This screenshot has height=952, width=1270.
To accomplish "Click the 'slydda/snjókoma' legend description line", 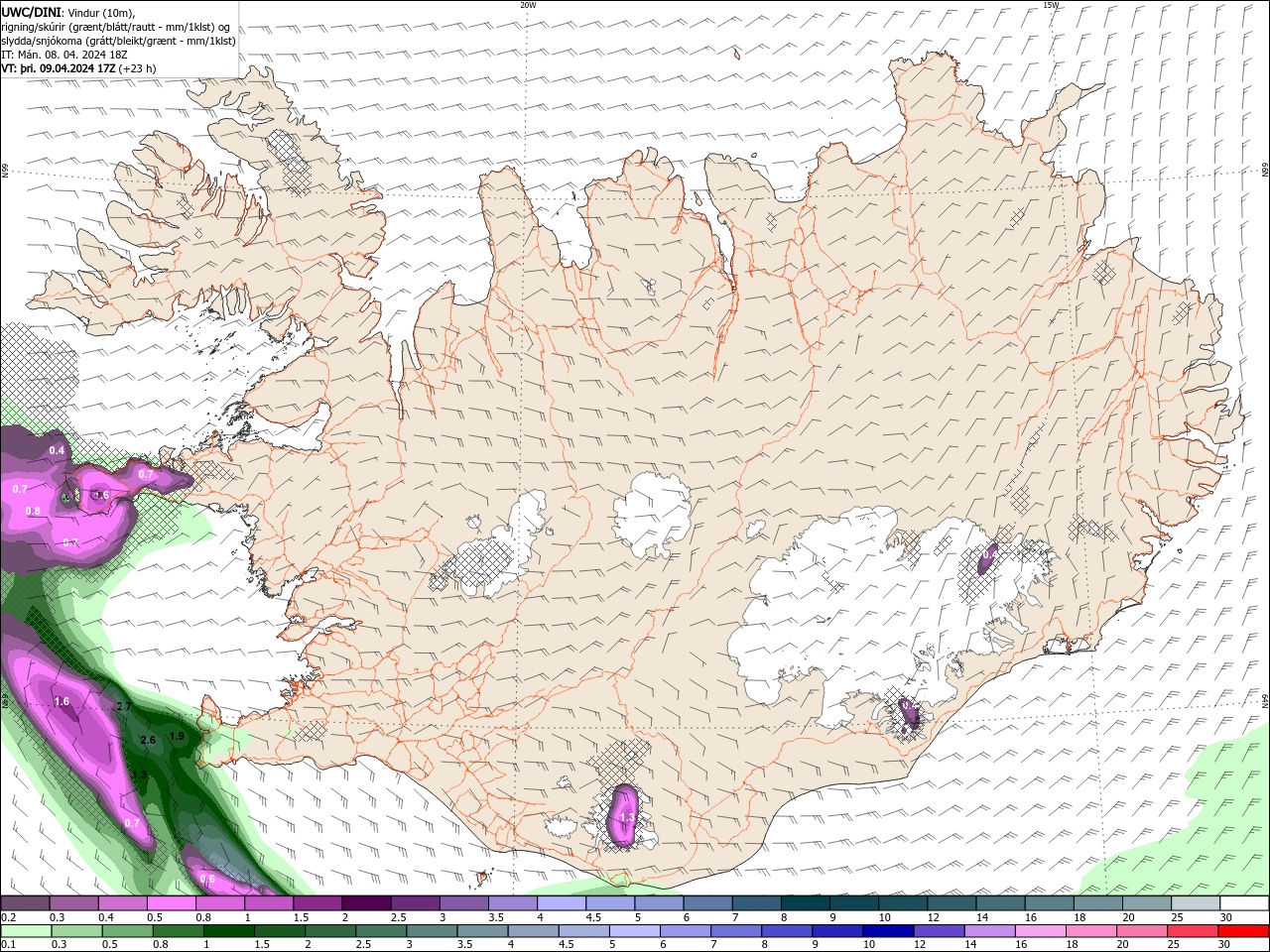I will coord(119,41).
